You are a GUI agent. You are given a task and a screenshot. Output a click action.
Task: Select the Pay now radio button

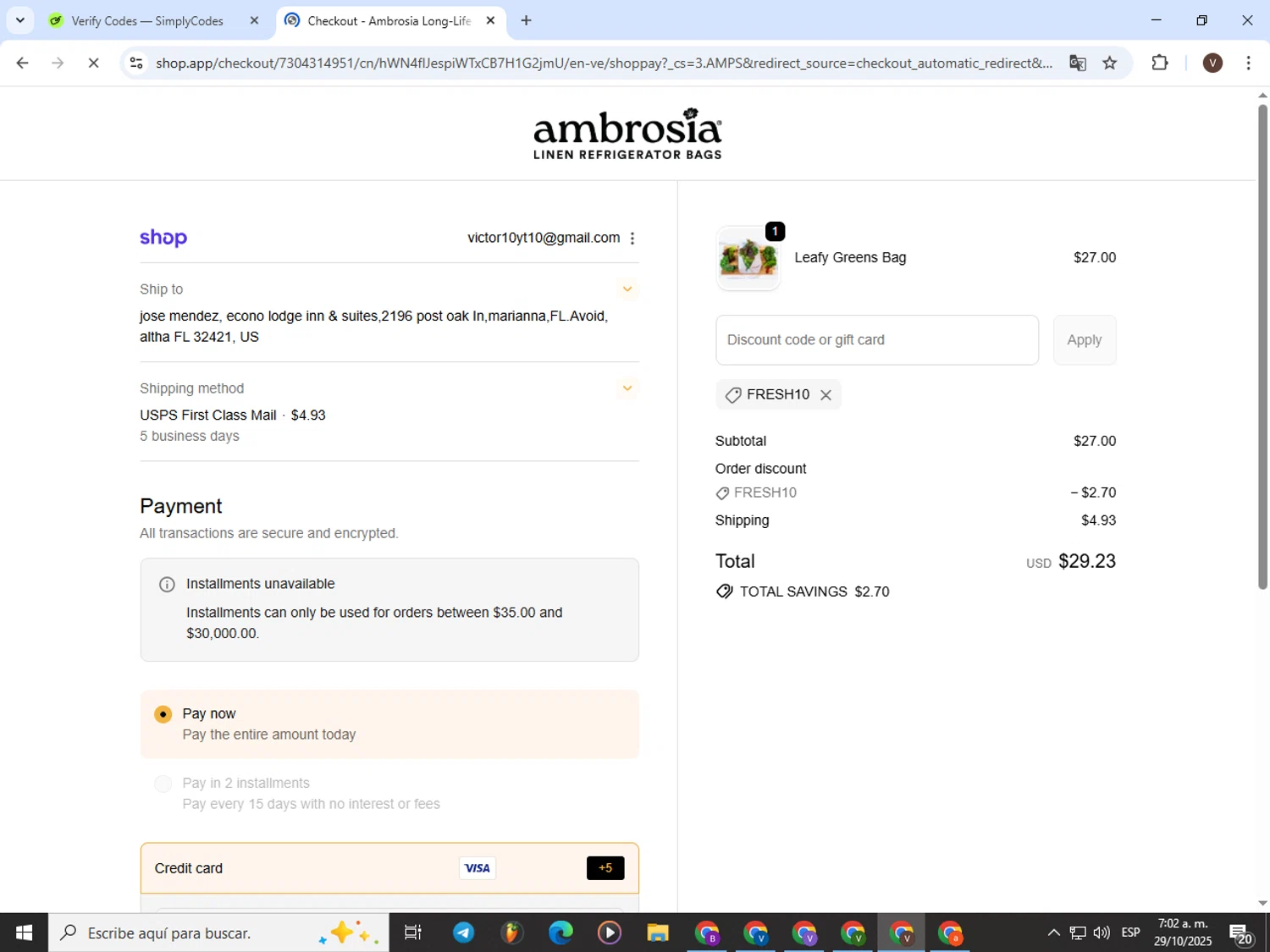pos(163,714)
